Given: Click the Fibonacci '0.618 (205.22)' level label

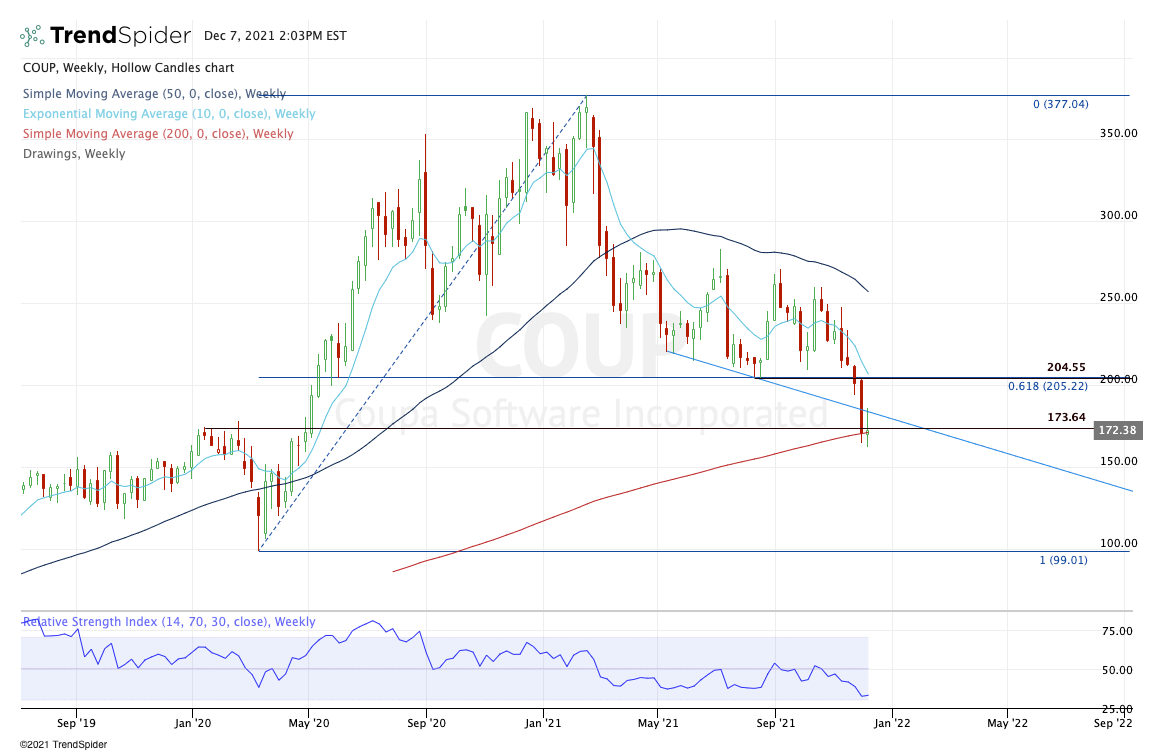Looking at the screenshot, I should coord(1047,386).
